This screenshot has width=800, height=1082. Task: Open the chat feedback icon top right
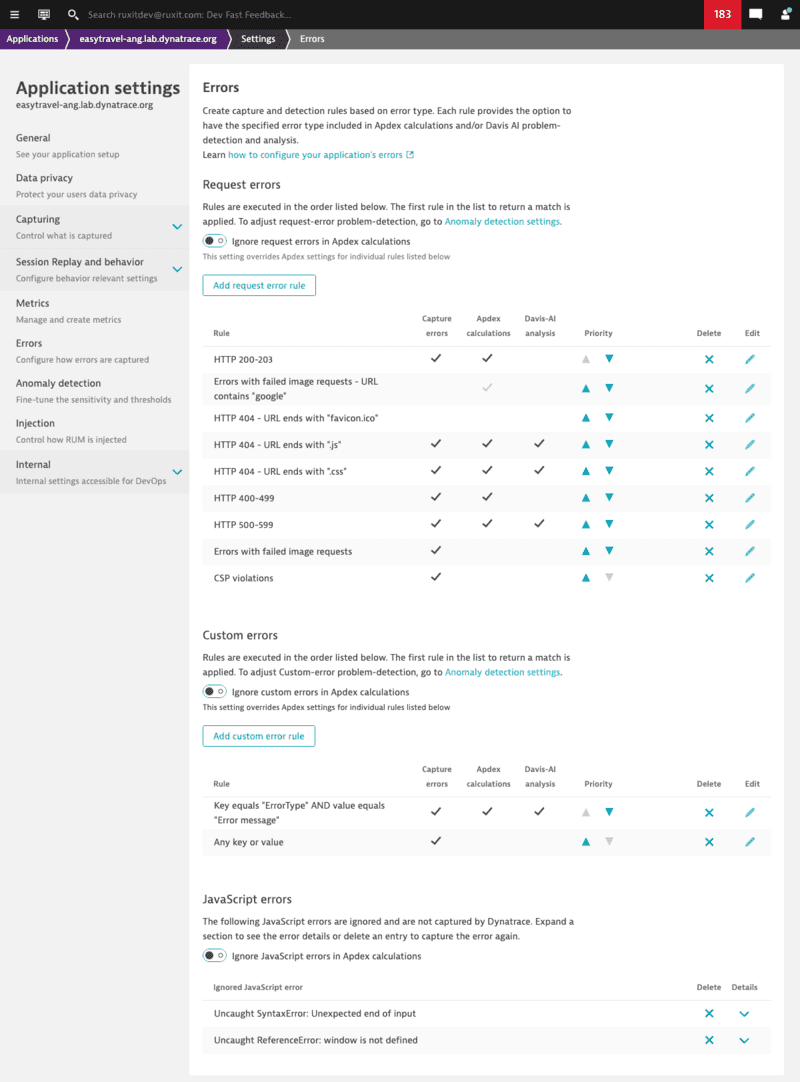coord(754,14)
